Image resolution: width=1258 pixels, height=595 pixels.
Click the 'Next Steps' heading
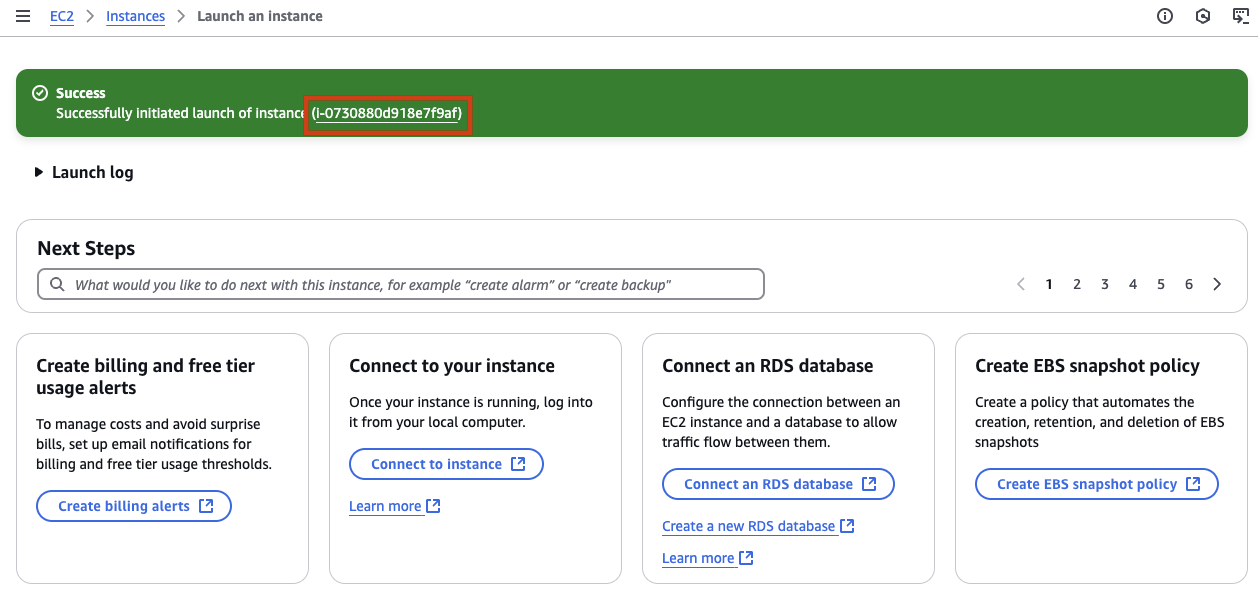(x=86, y=248)
